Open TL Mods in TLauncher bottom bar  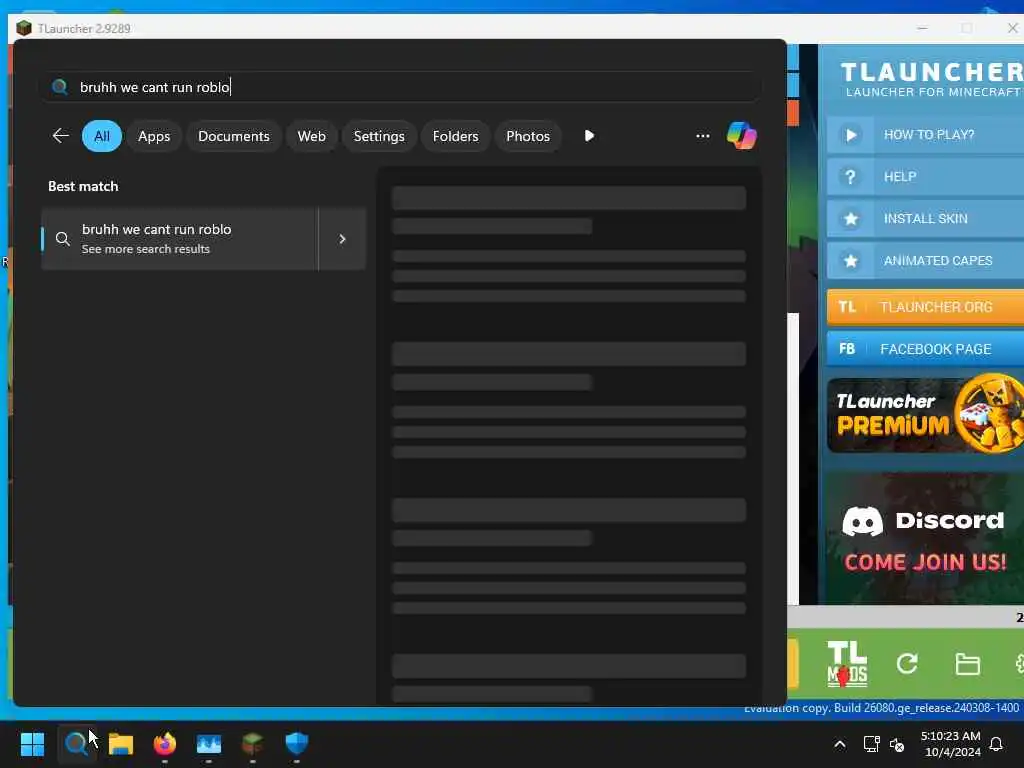click(847, 664)
